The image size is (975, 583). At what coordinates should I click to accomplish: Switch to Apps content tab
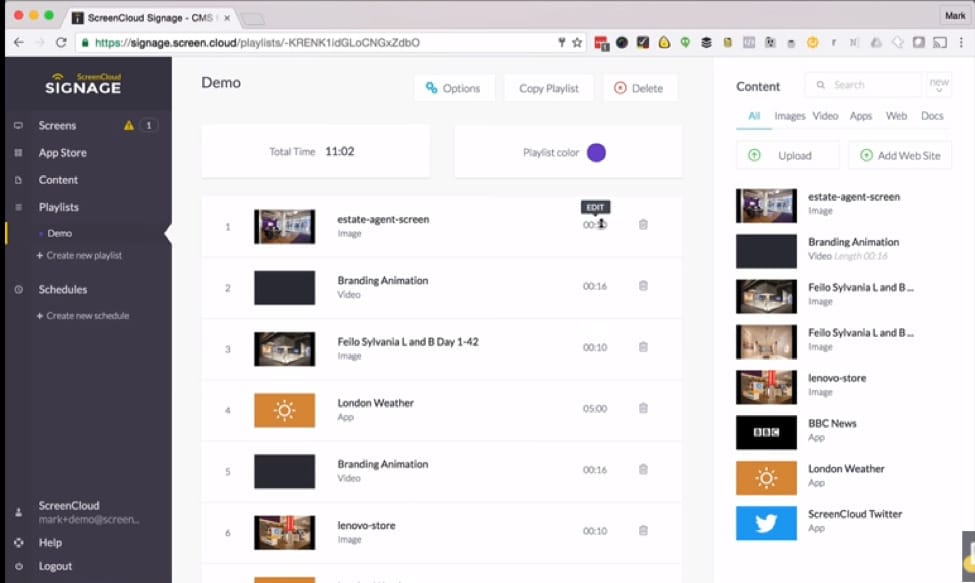[x=861, y=116]
